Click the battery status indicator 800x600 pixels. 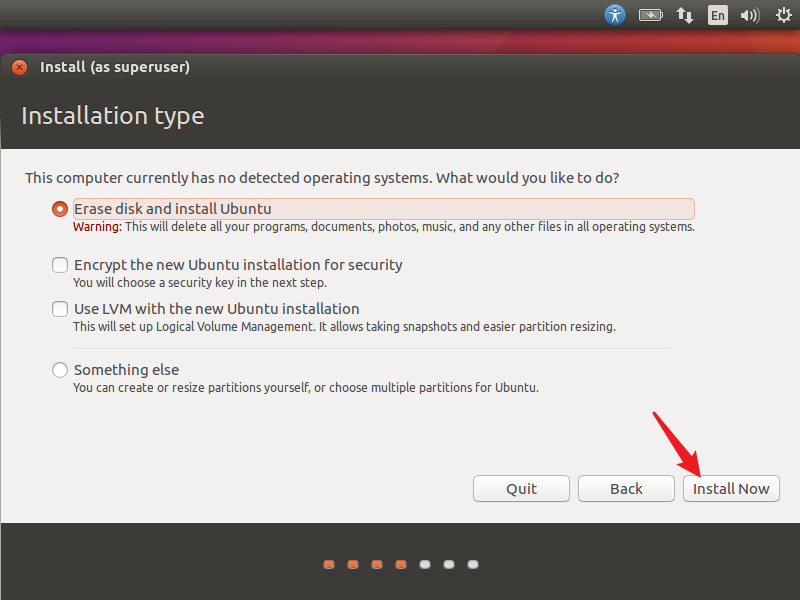pyautogui.click(x=651, y=15)
